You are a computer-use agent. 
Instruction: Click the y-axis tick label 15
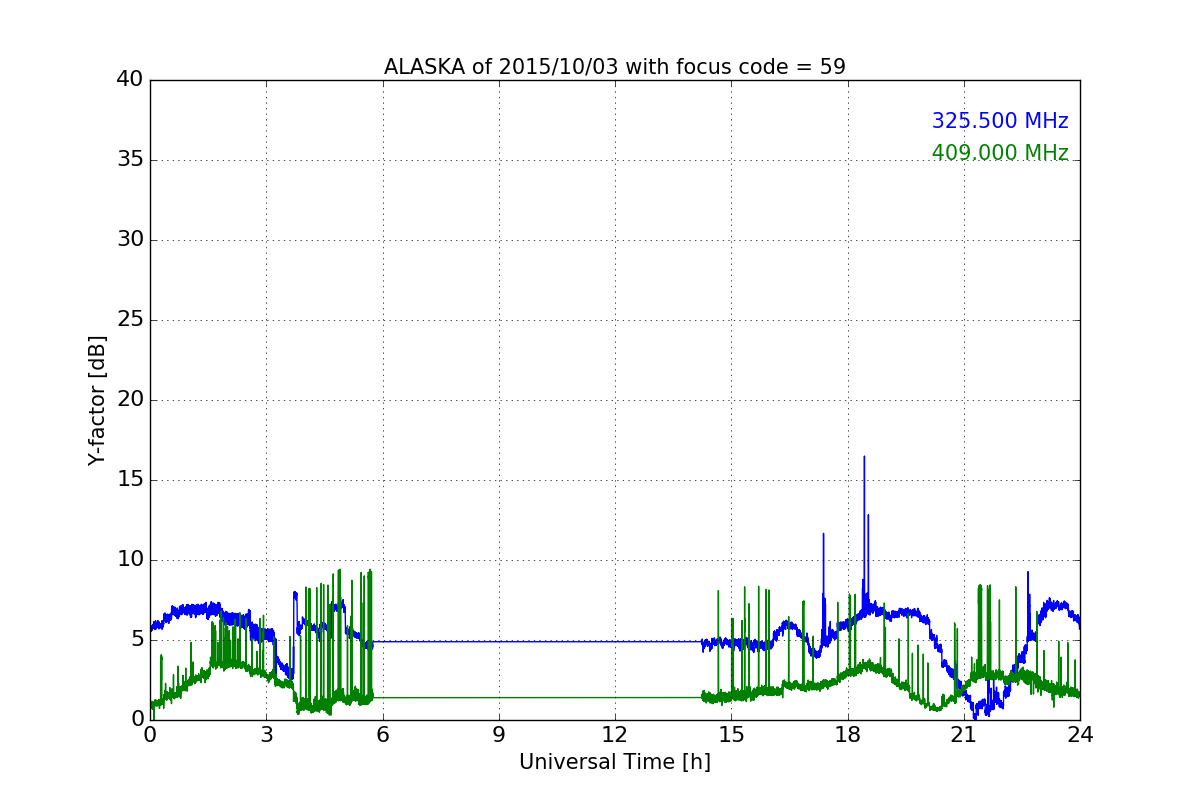coord(130,480)
